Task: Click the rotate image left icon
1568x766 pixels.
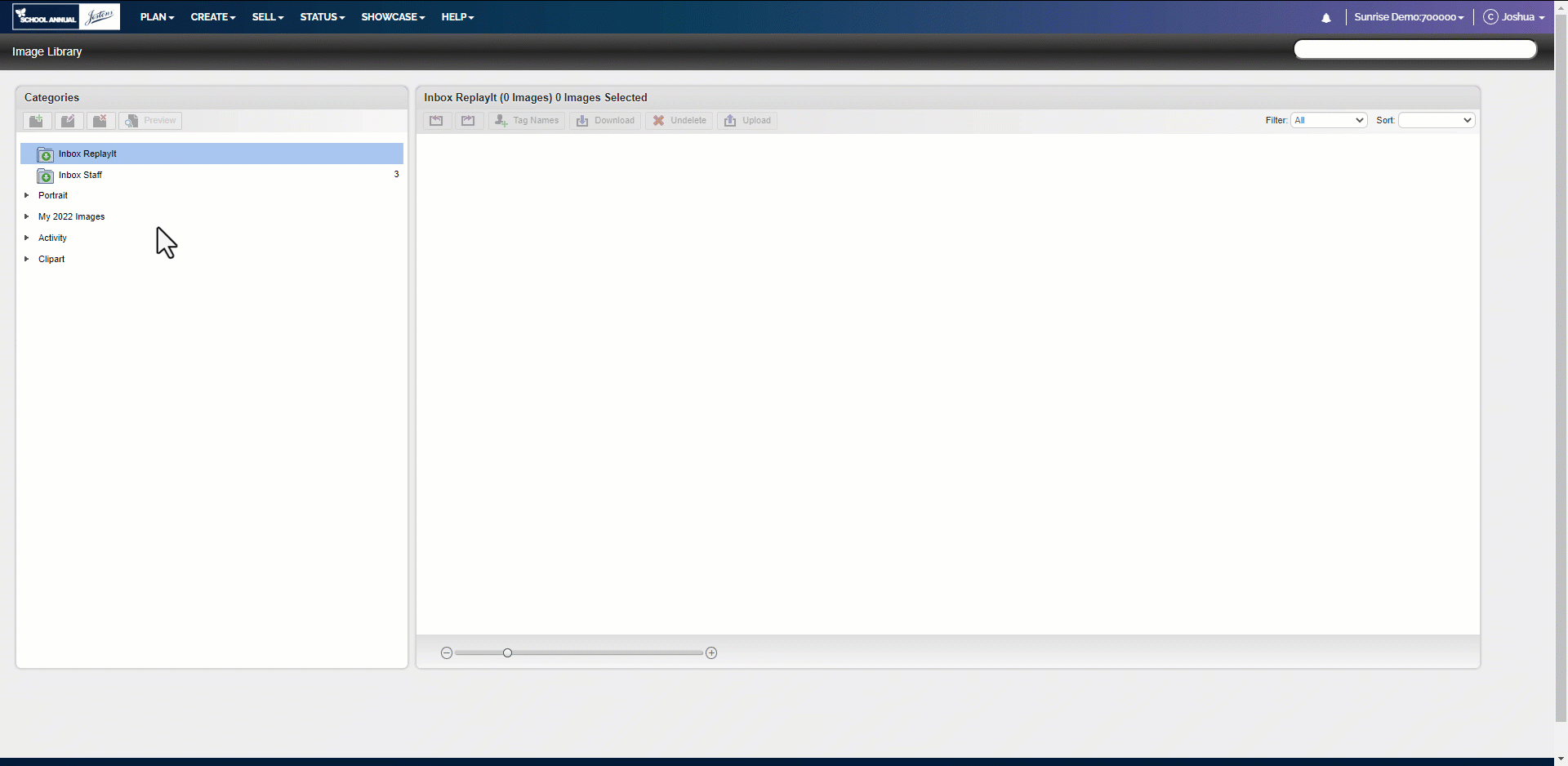Action: point(437,121)
